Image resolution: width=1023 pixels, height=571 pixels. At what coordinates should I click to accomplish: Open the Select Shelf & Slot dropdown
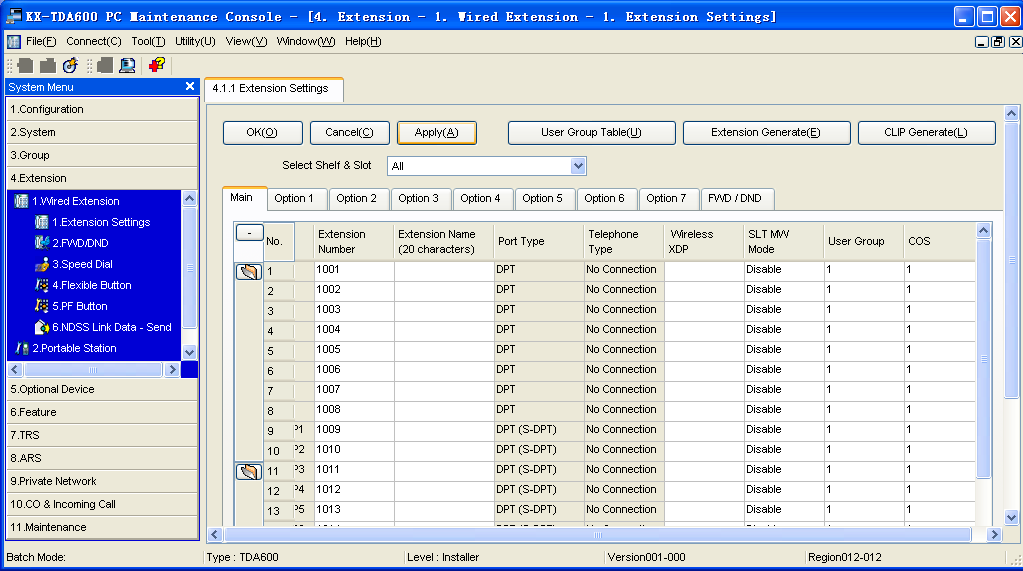(578, 166)
